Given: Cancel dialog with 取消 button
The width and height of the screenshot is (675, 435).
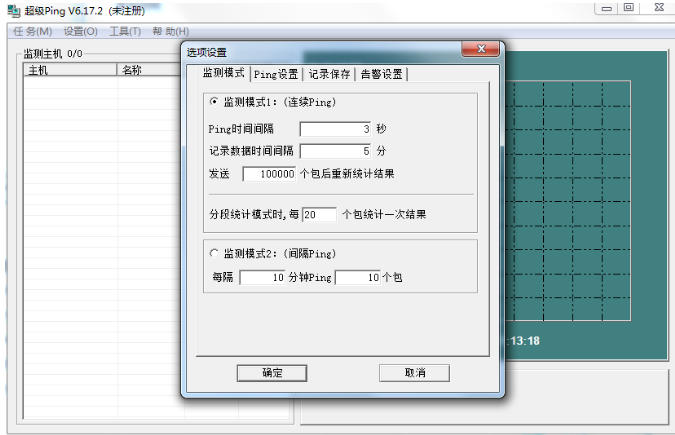Looking at the screenshot, I should tap(415, 373).
